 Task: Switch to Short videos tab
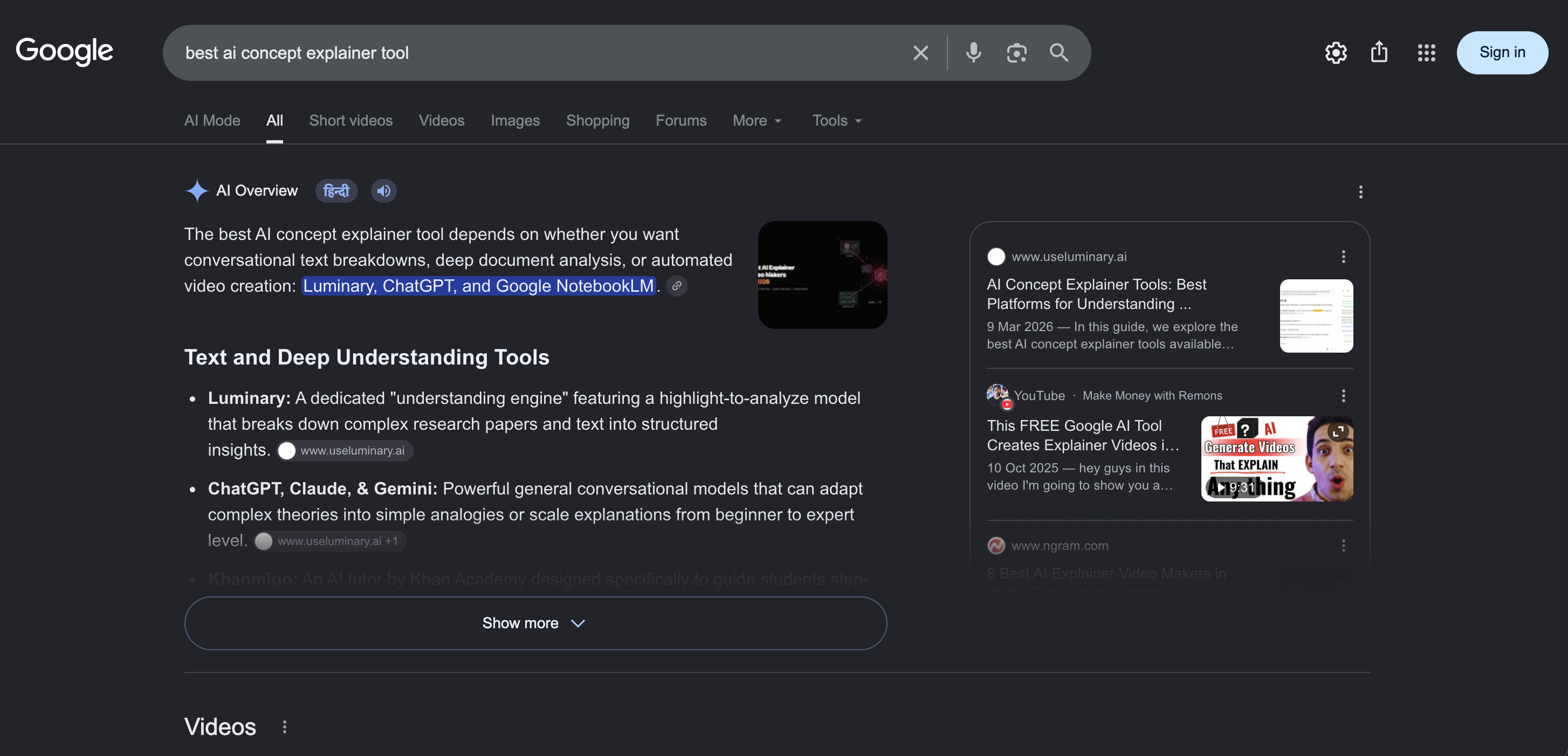(x=350, y=121)
